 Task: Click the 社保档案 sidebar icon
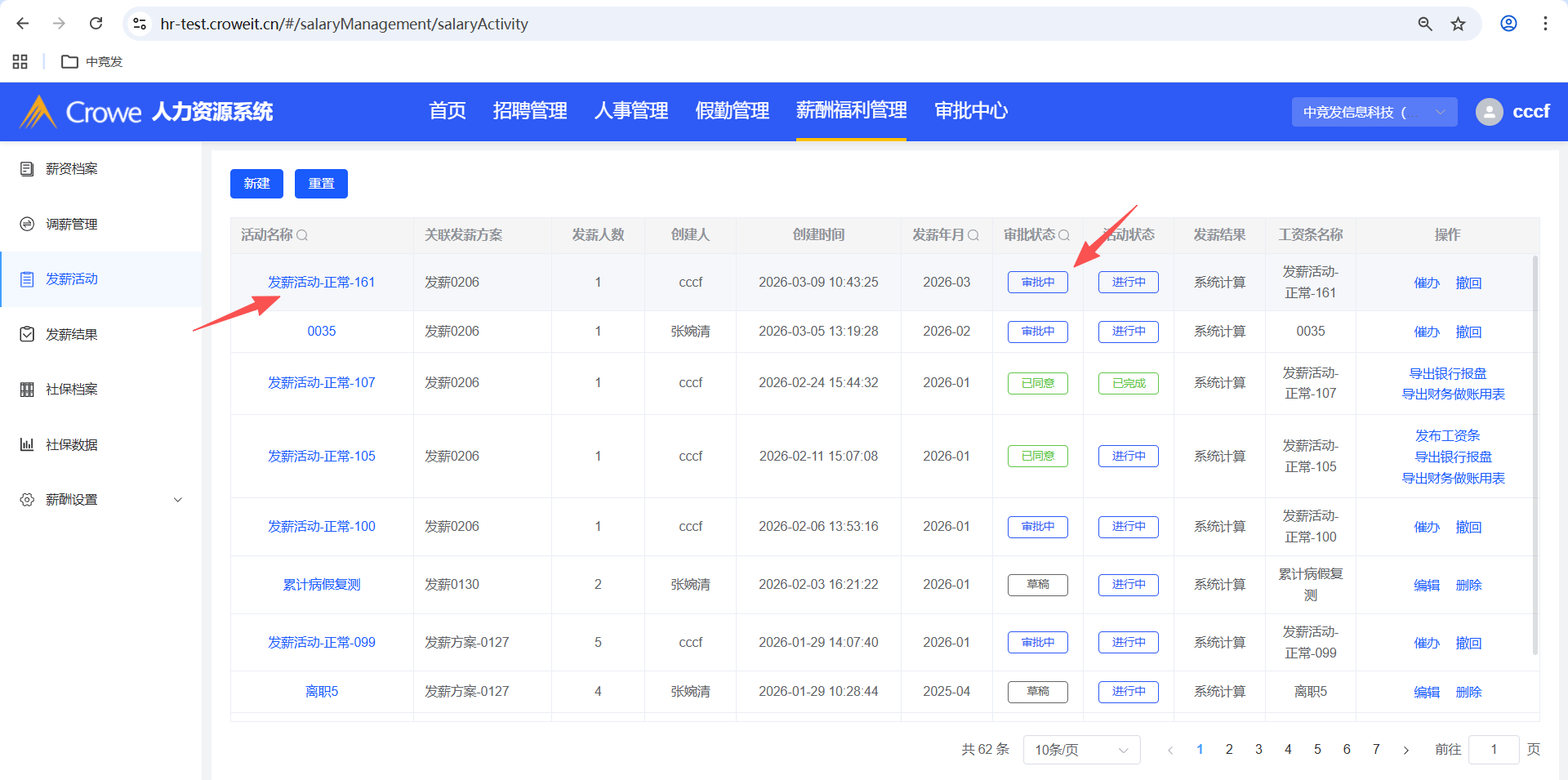tap(27, 390)
